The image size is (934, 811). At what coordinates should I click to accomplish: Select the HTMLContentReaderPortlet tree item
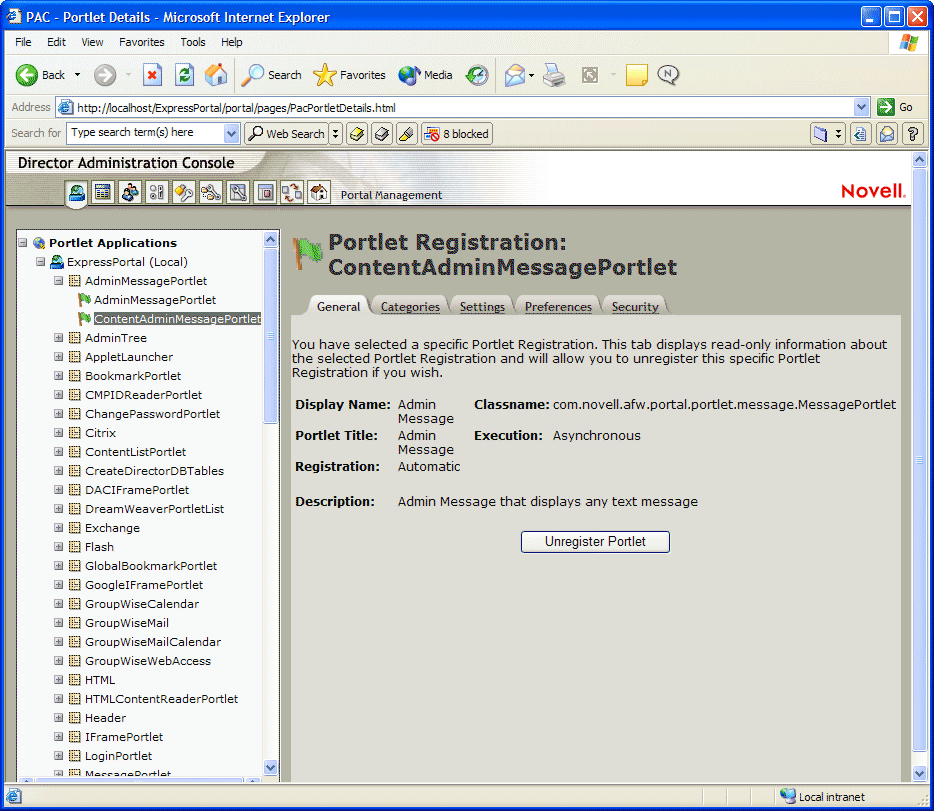click(161, 699)
